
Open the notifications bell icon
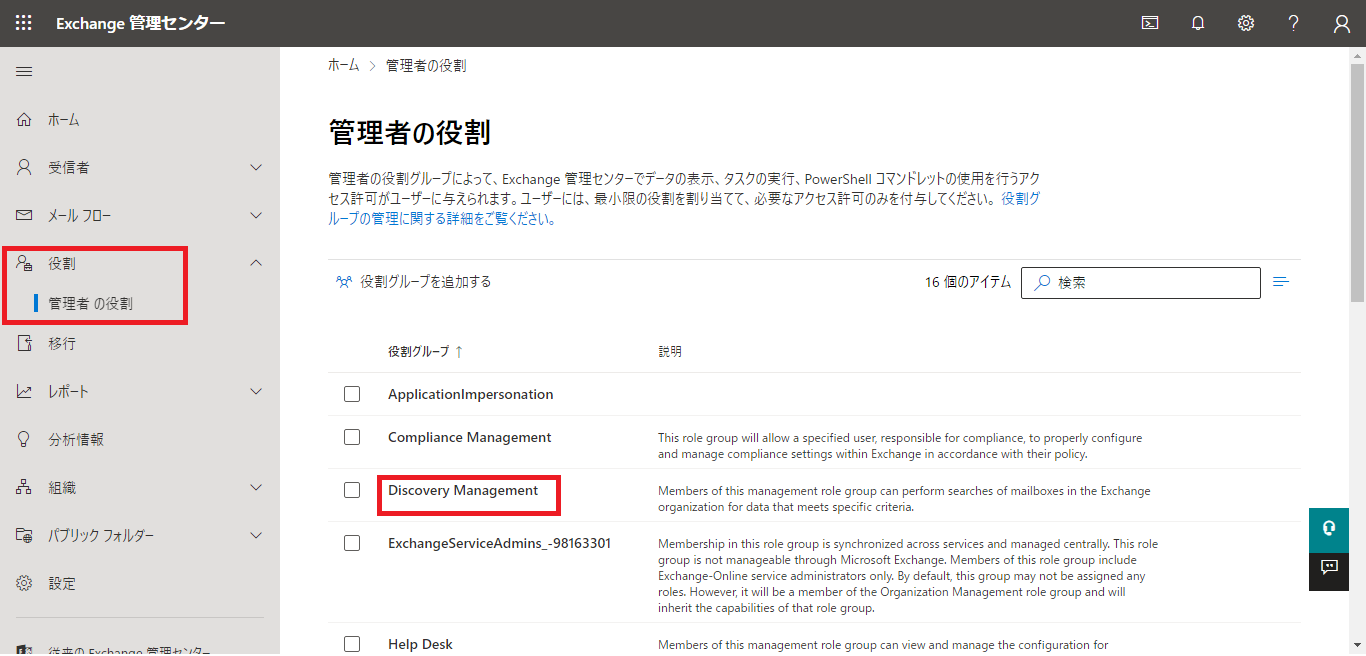(x=1198, y=23)
